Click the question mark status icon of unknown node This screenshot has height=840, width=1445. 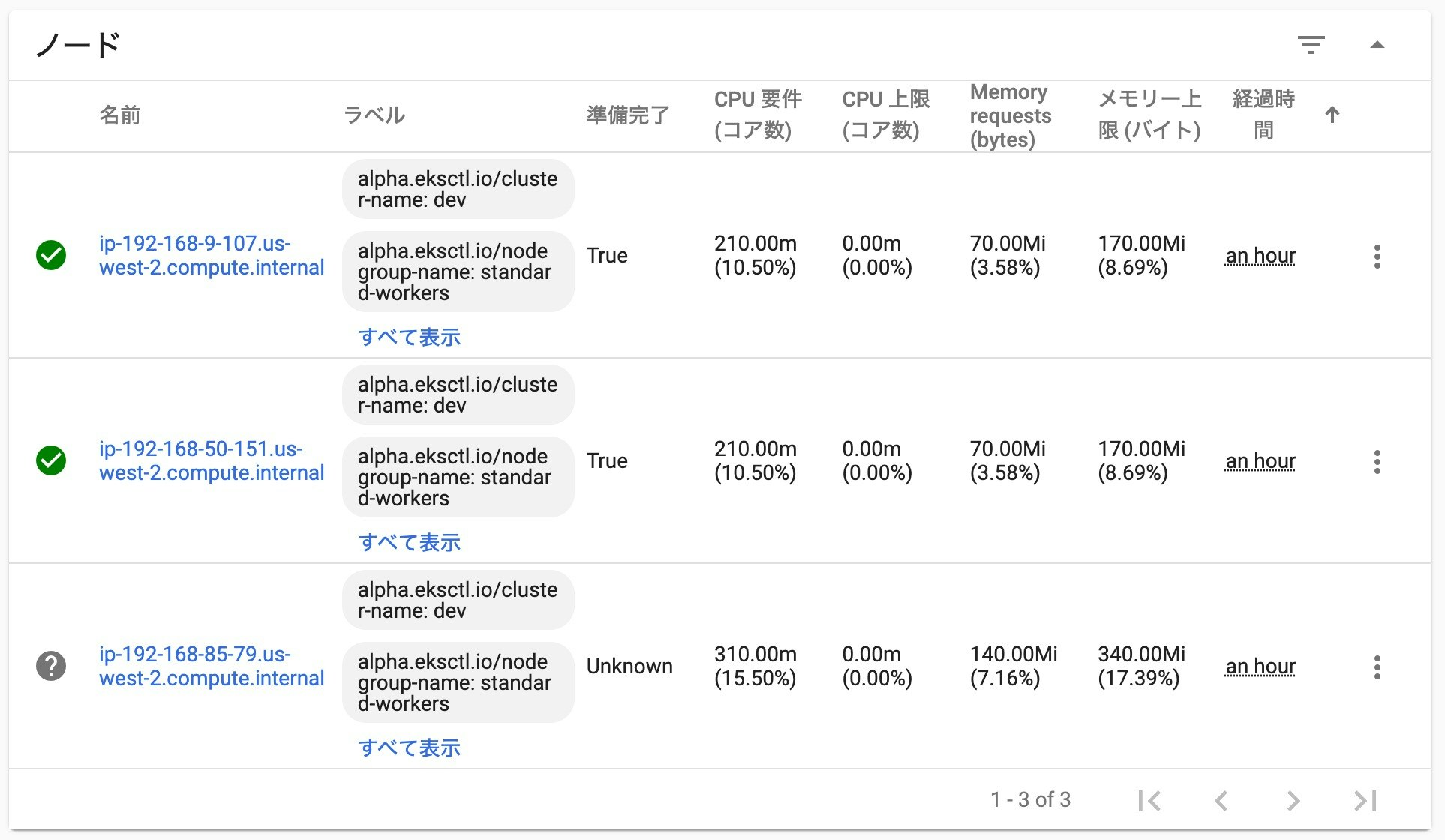(50, 664)
